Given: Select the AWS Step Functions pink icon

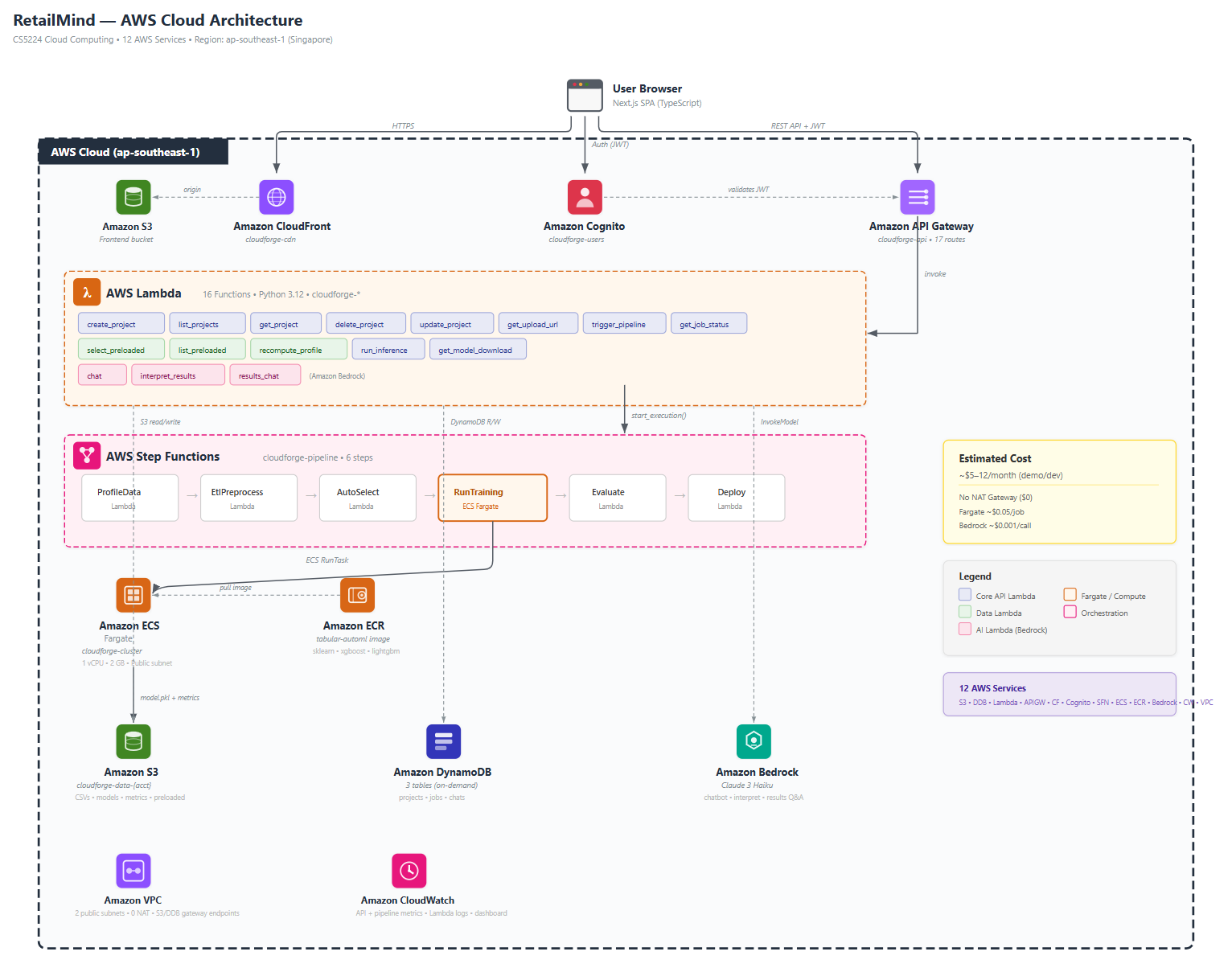Looking at the screenshot, I should point(87,456).
